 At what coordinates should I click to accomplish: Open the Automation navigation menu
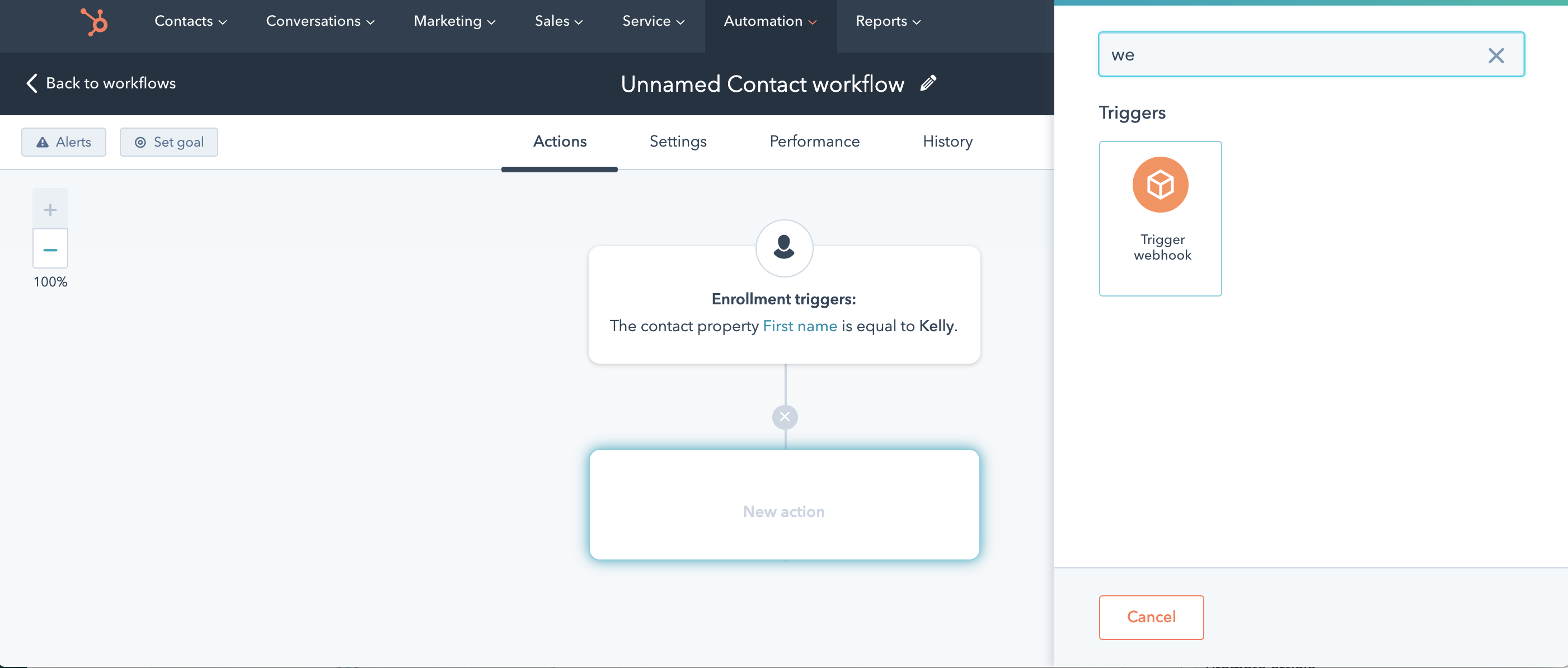769,21
